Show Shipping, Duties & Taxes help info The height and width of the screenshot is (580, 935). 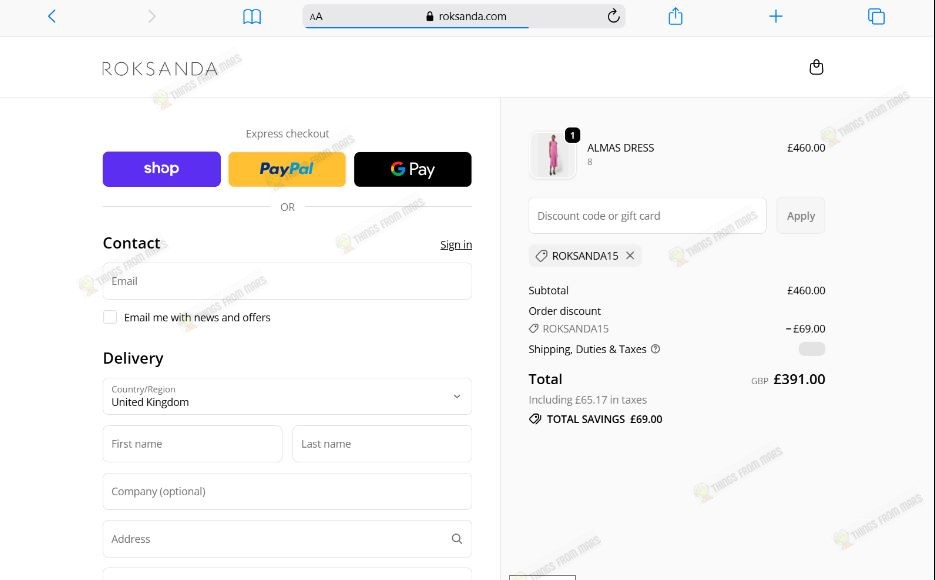(x=655, y=349)
